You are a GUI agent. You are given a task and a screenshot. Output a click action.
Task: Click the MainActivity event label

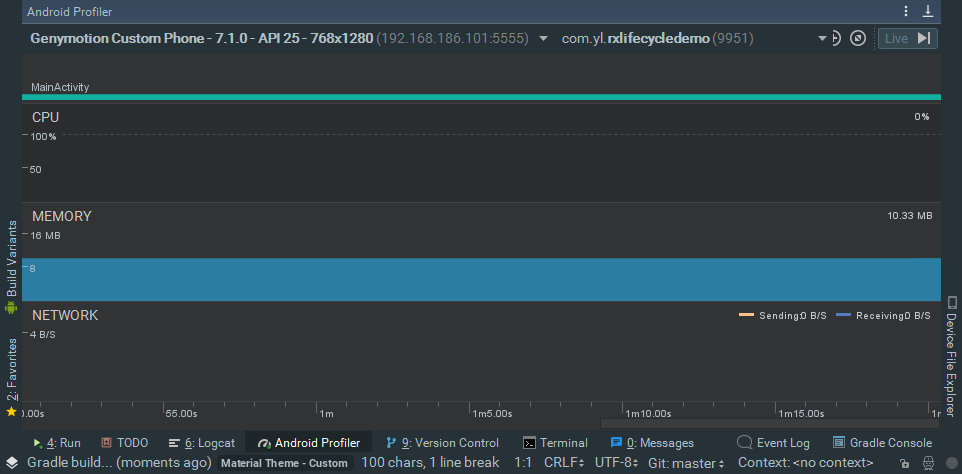[60, 87]
